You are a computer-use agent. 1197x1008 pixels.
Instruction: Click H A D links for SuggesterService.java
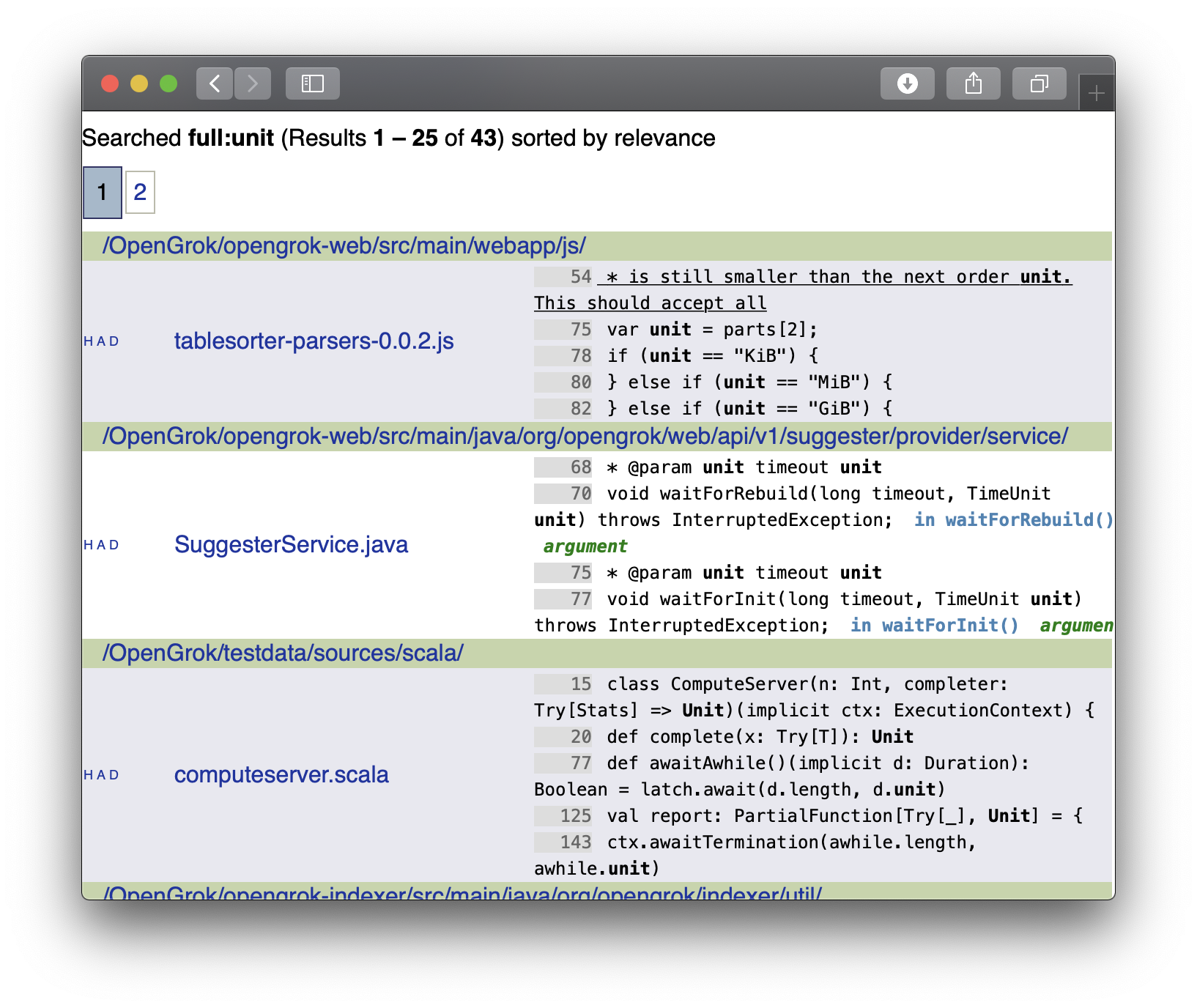[101, 545]
